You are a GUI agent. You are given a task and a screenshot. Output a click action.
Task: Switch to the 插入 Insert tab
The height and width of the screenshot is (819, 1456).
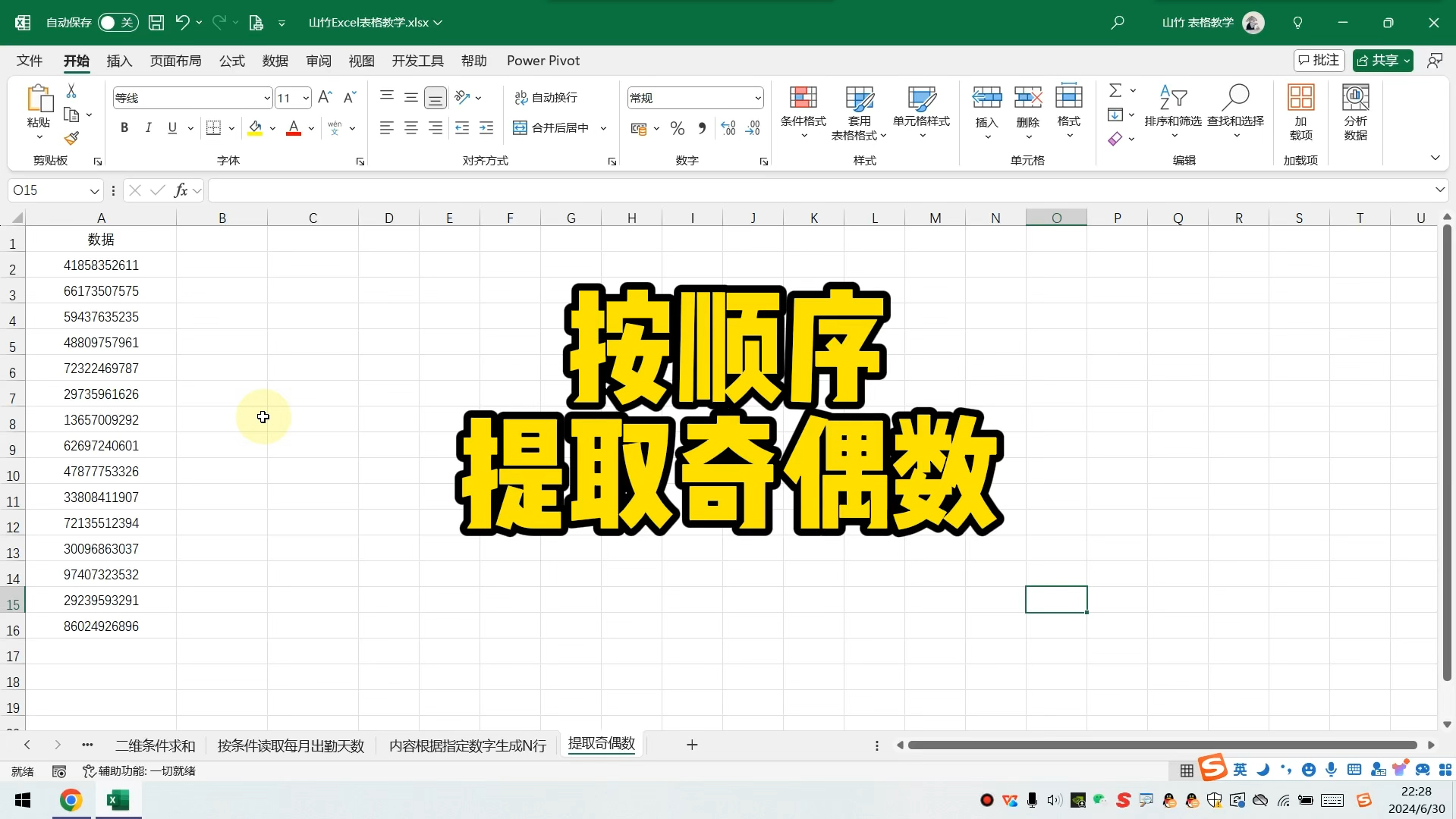[x=119, y=61]
